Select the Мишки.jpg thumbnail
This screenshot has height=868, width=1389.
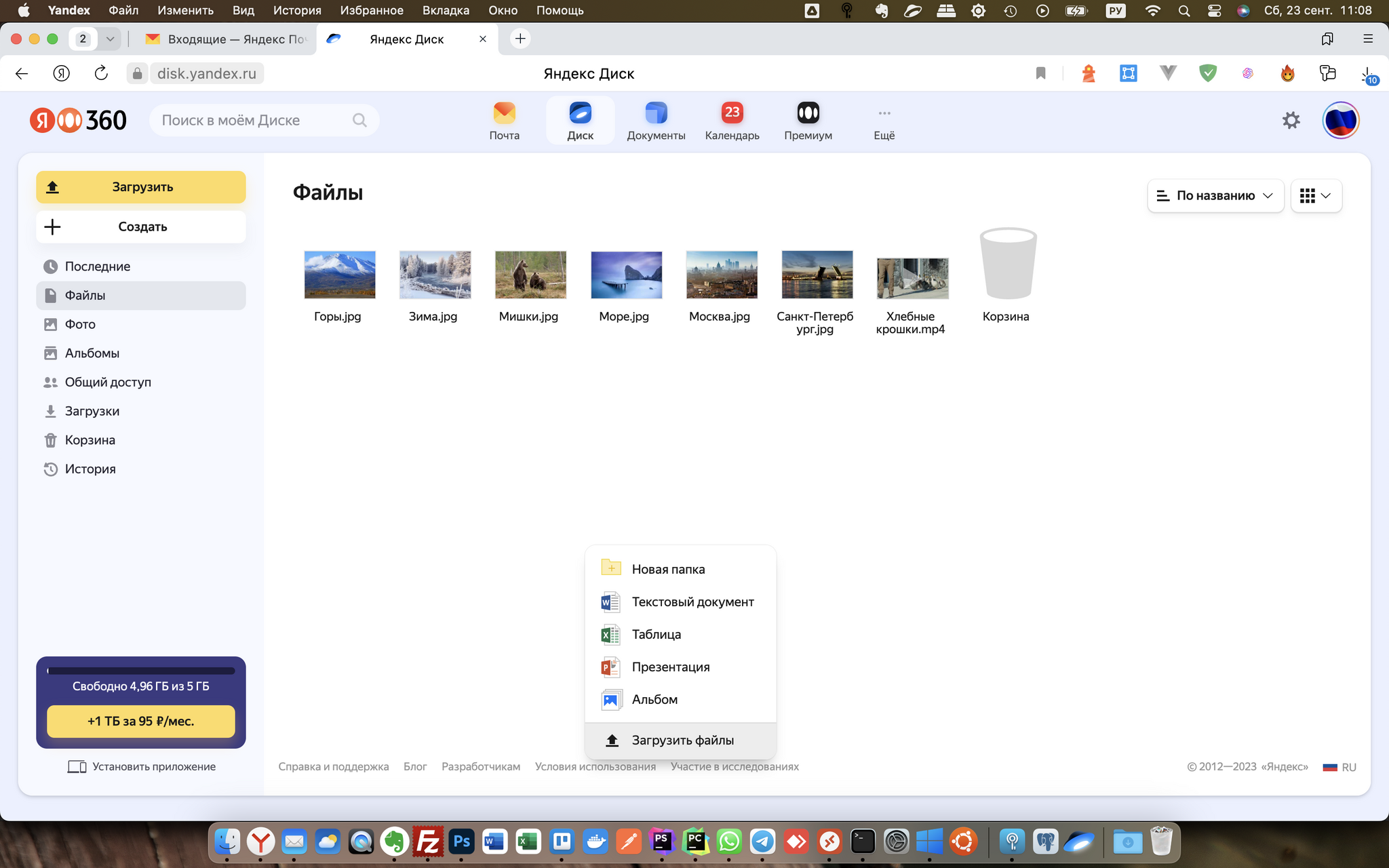click(530, 275)
